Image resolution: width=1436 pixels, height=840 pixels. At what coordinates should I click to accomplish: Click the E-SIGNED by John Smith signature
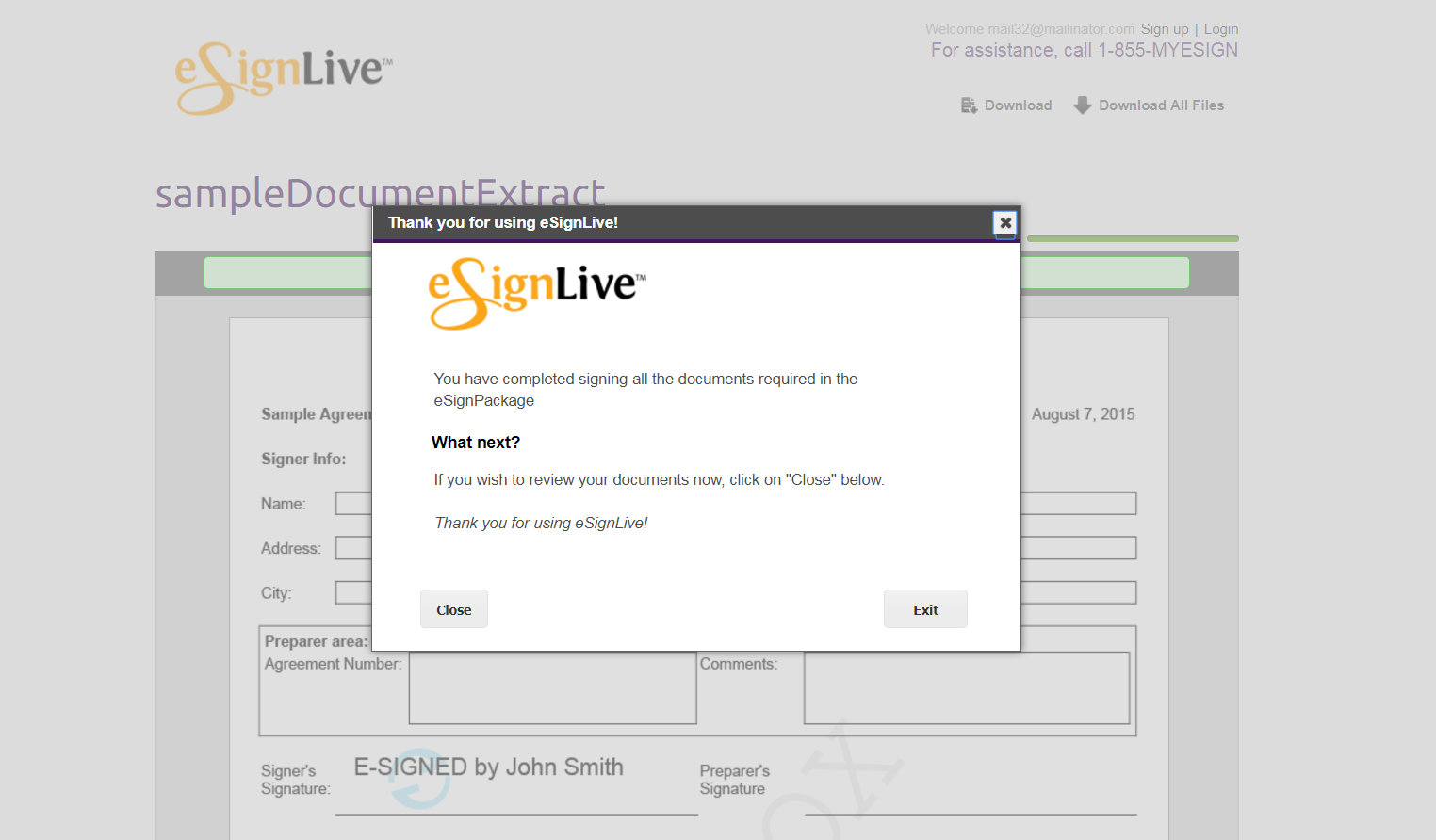[x=488, y=767]
